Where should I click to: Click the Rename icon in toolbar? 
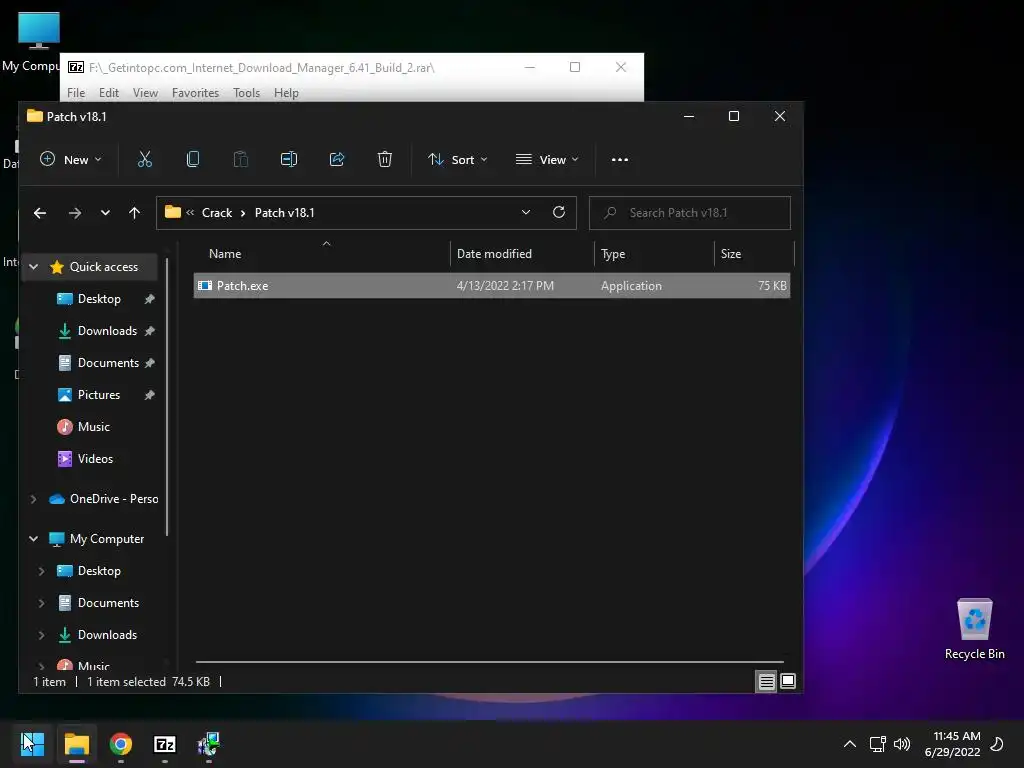289,159
